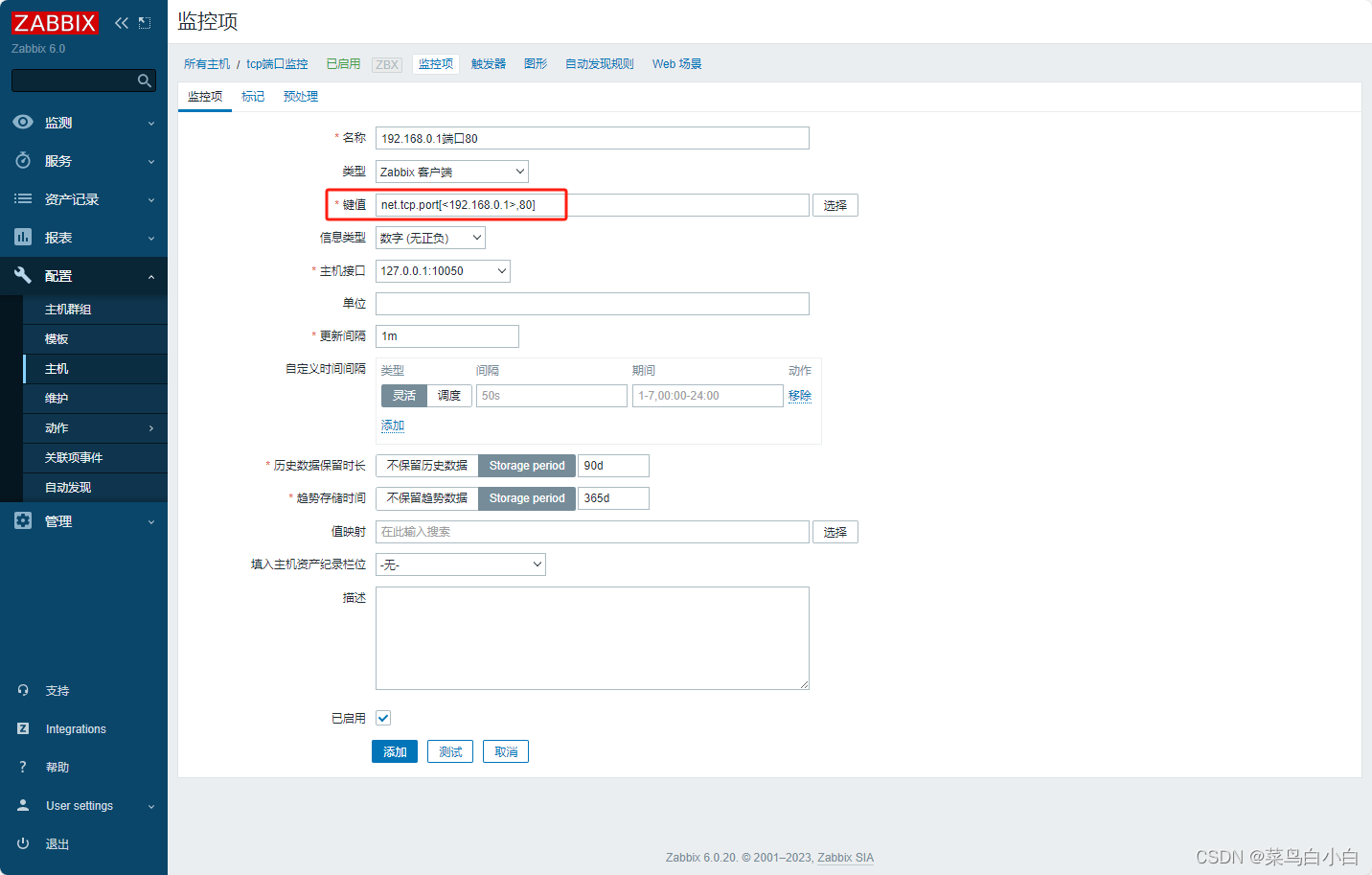Select 灵活 interval type
Viewport: 1372px width, 875px height.
click(404, 396)
